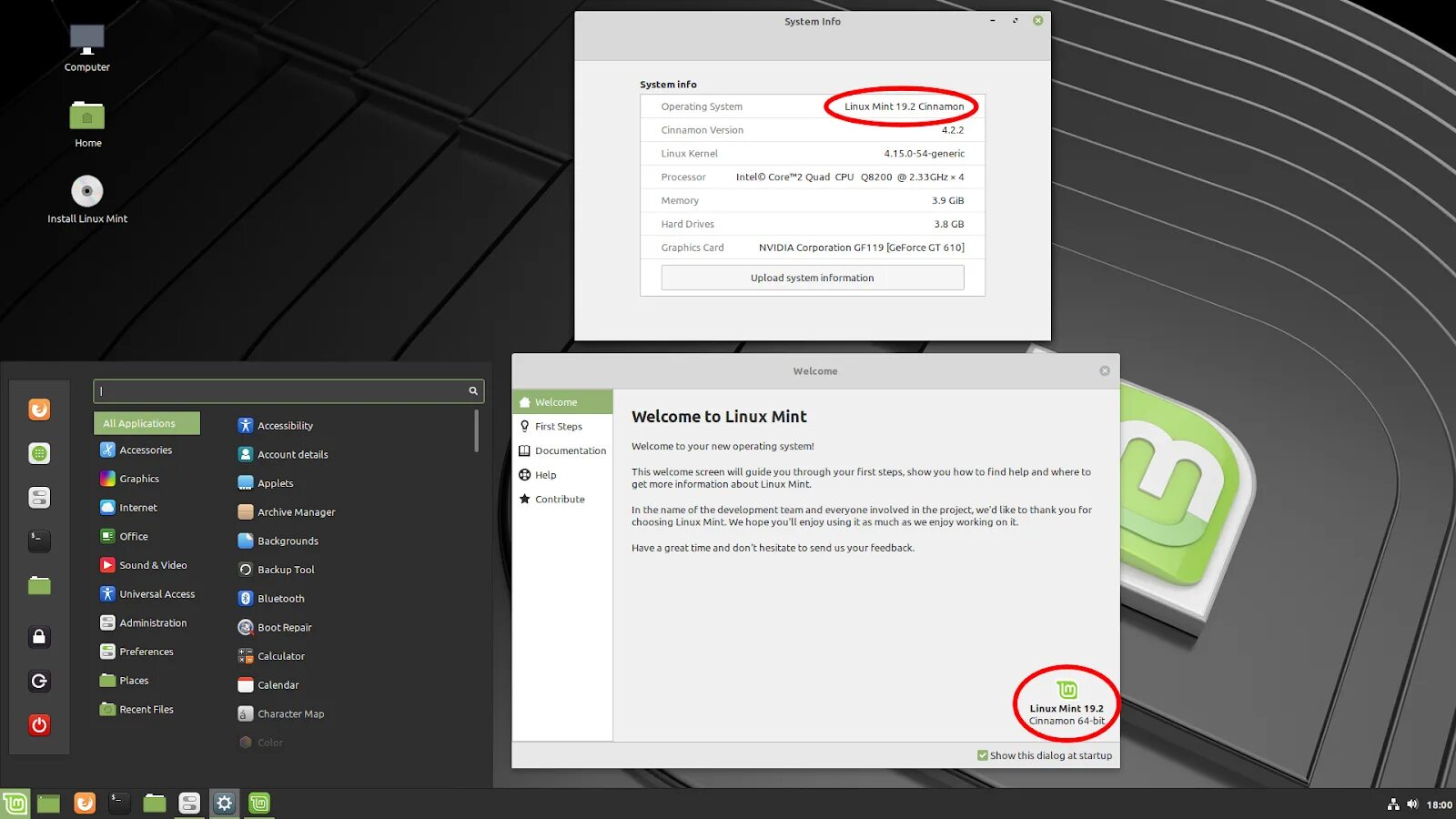Click the applications list scrollbar
Image resolution: width=1456 pixels, height=819 pixels.
point(476,430)
